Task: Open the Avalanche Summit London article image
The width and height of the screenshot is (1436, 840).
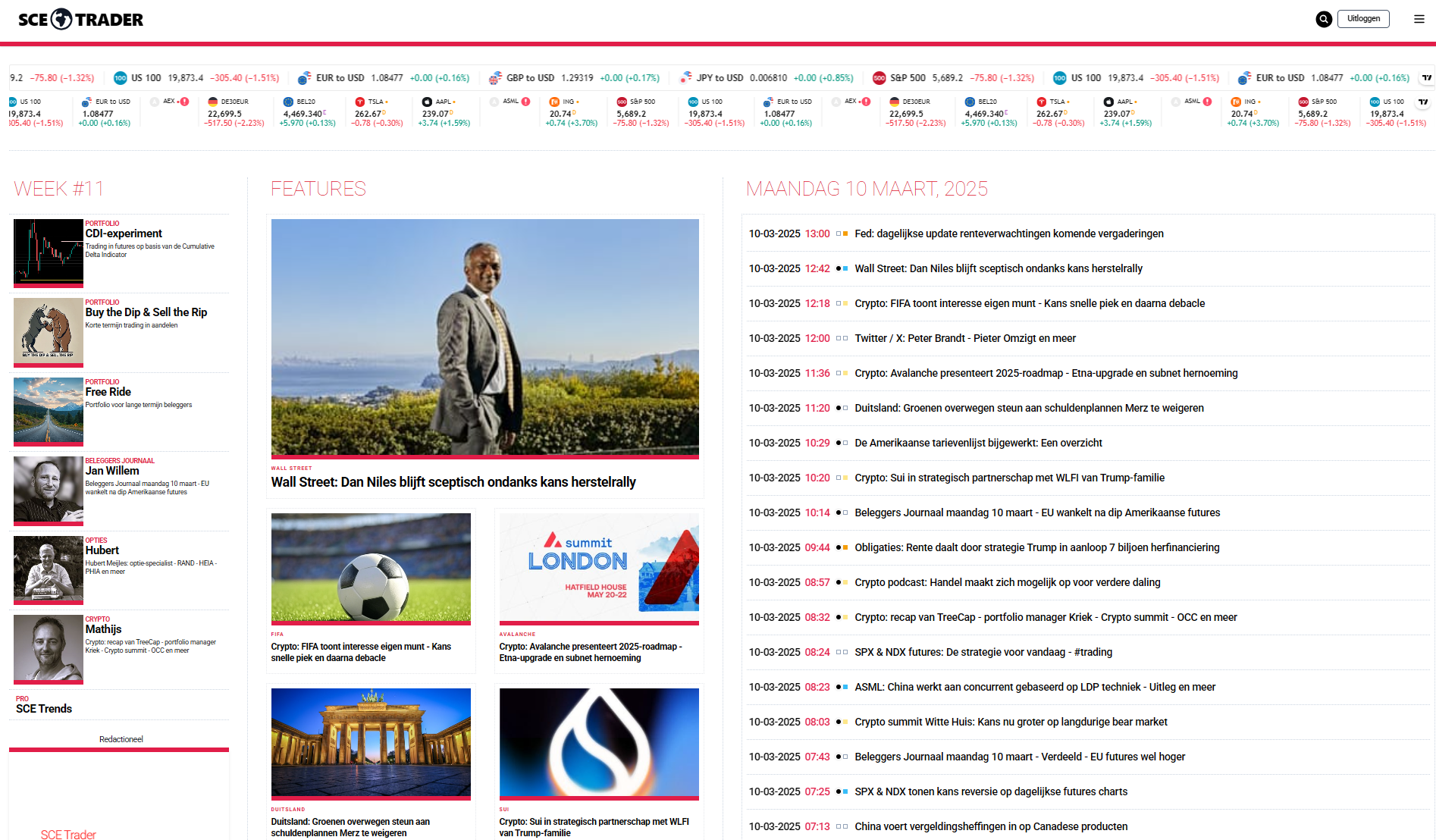Action: tap(599, 568)
